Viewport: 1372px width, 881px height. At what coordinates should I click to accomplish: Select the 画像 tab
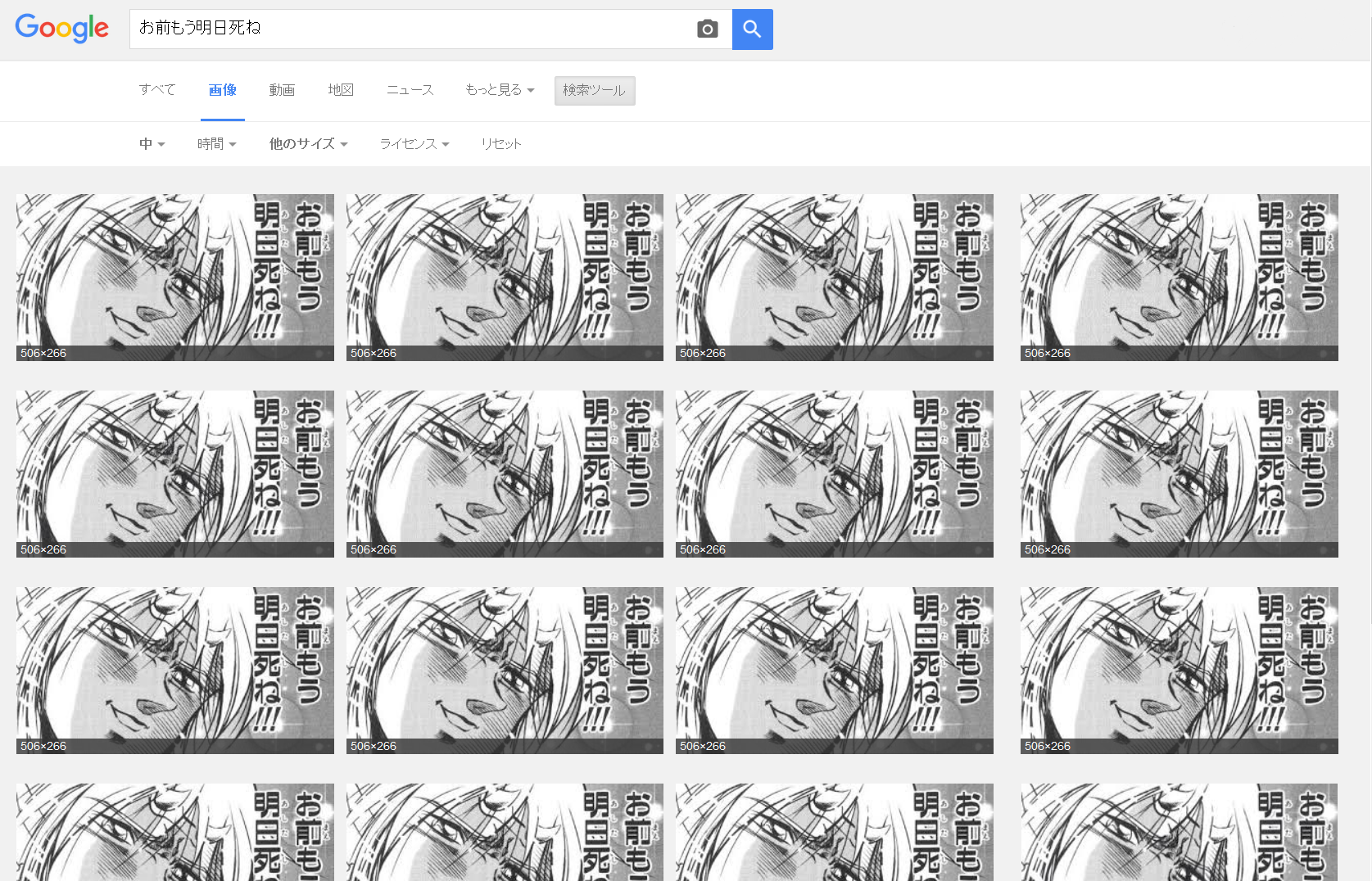[x=222, y=89]
